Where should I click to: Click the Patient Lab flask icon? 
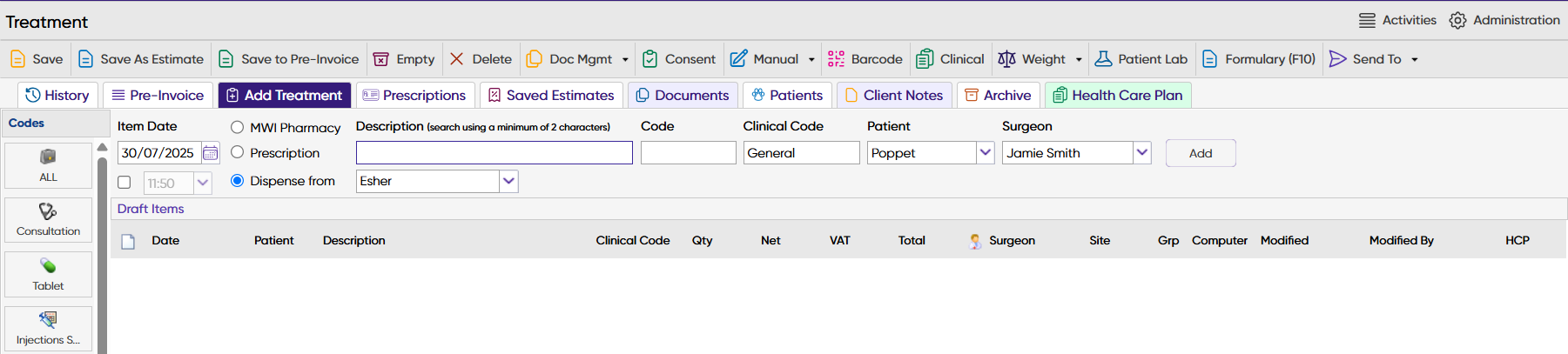point(1103,59)
